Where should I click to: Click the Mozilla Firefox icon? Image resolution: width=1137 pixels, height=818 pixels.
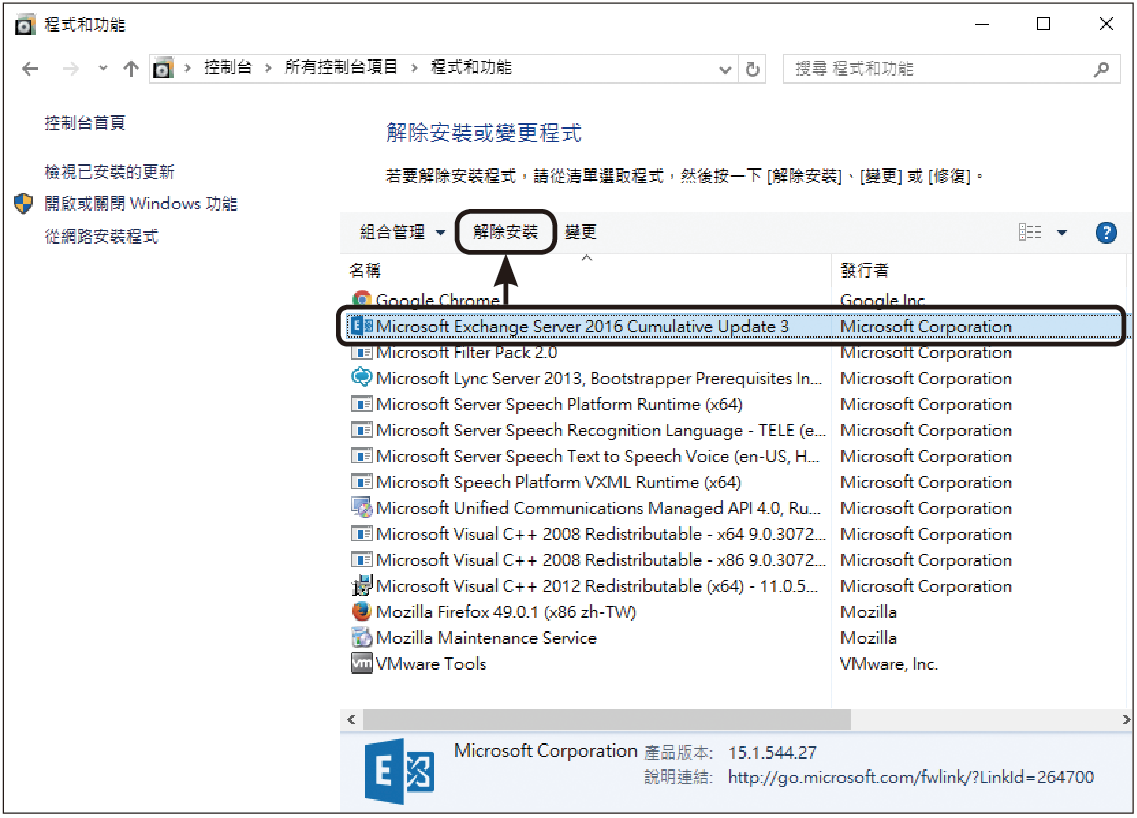(x=361, y=612)
